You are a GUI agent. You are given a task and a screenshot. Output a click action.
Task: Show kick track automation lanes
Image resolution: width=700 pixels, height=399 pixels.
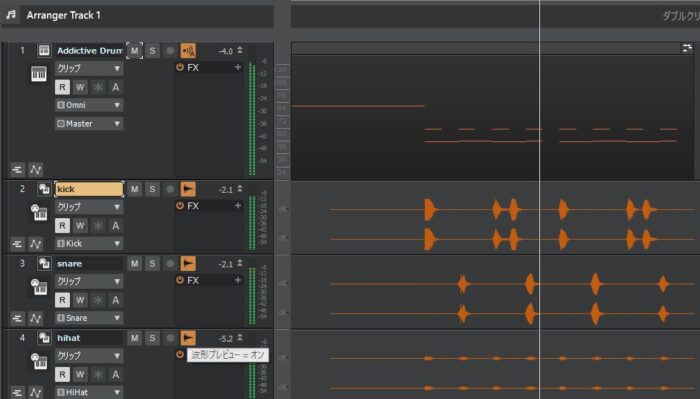point(35,244)
